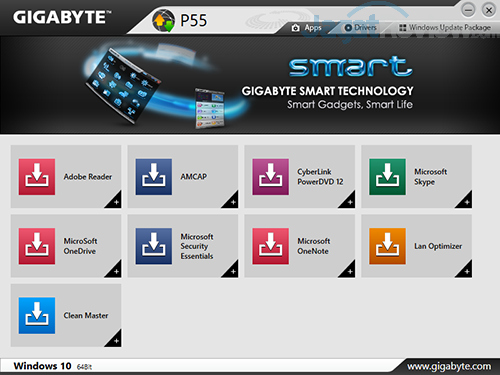Click the Lan Optimizer download icon
Screen dimensions: 500x375
pyautogui.click(x=387, y=246)
